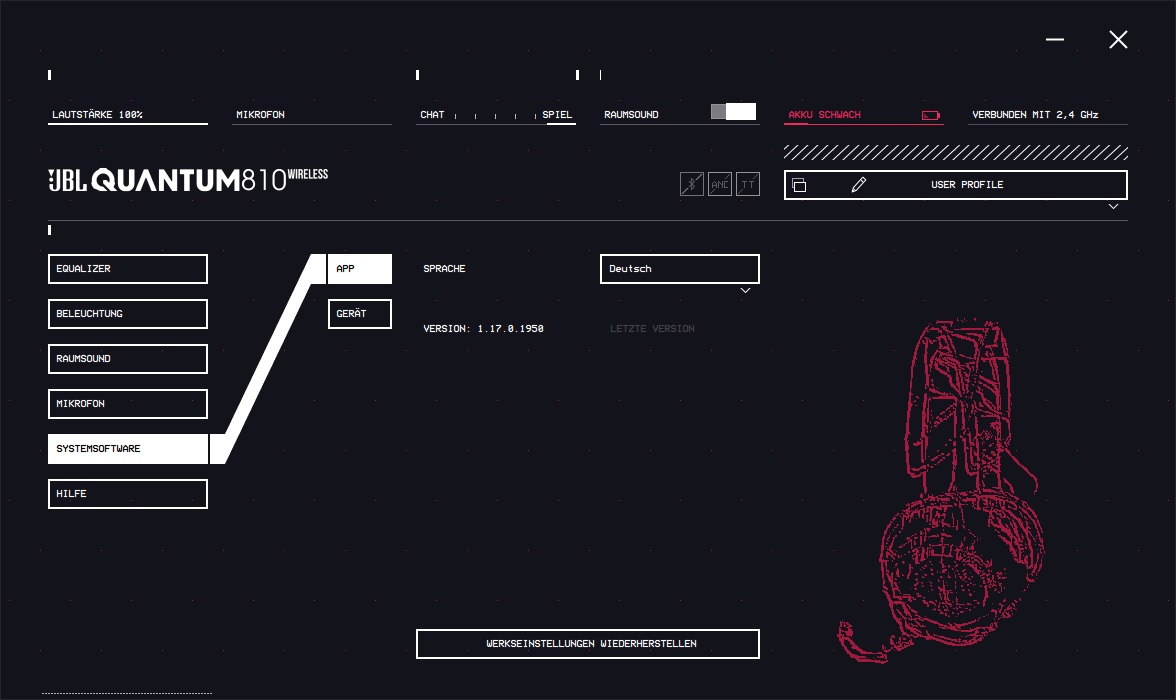1176x700 pixels.
Task: Click the Chat label on the balance slider
Action: pos(432,115)
